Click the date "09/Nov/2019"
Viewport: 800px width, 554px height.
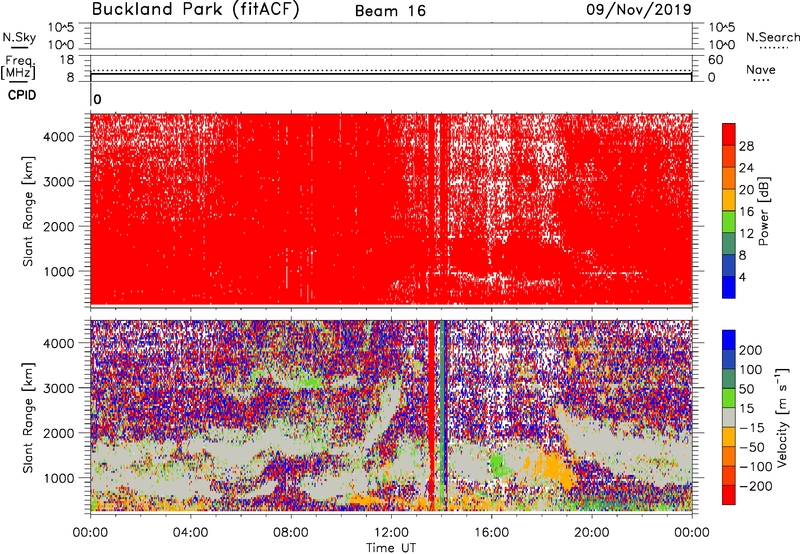pyautogui.click(x=638, y=9)
